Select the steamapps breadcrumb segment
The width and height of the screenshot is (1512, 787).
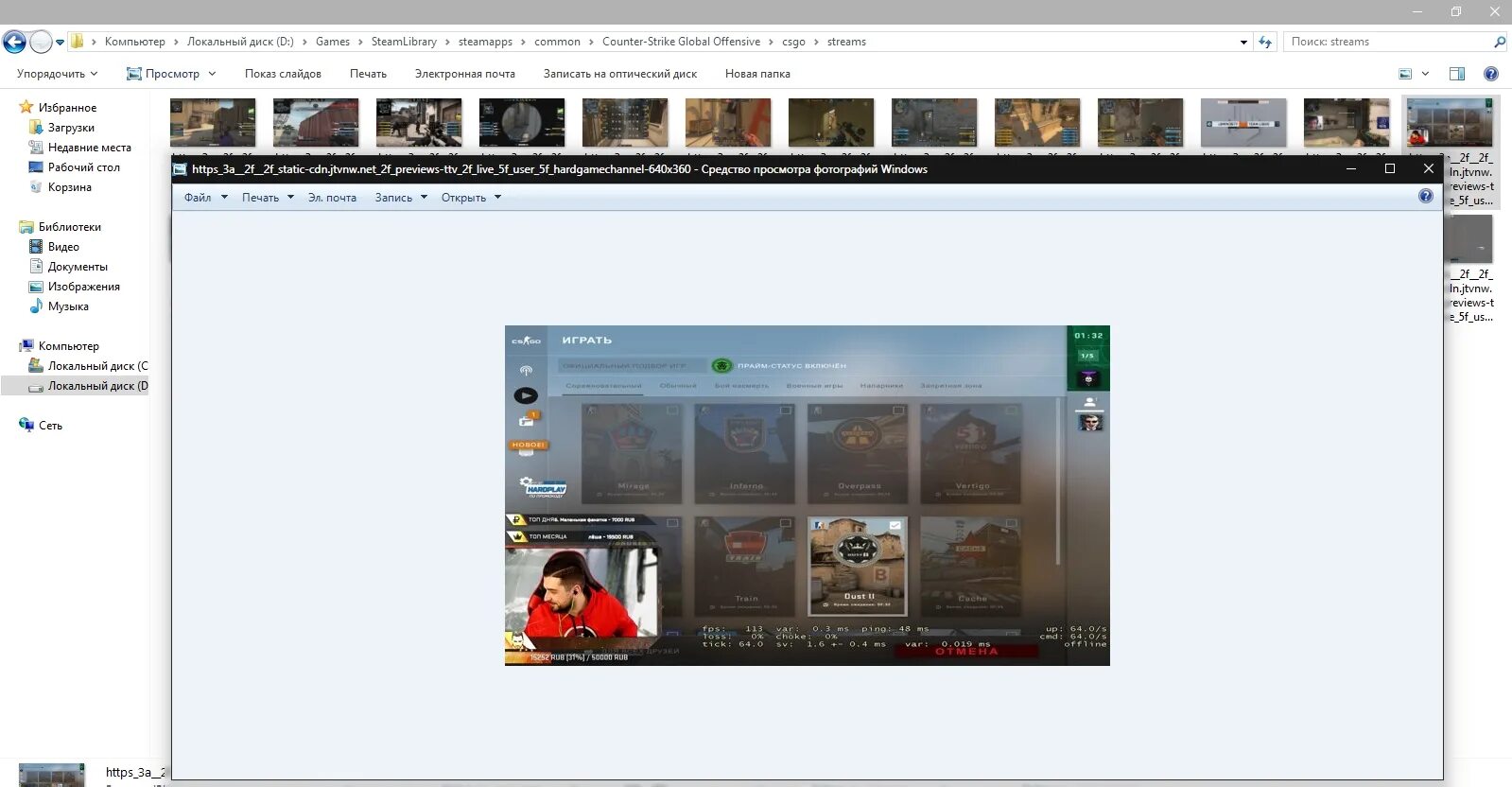(485, 42)
